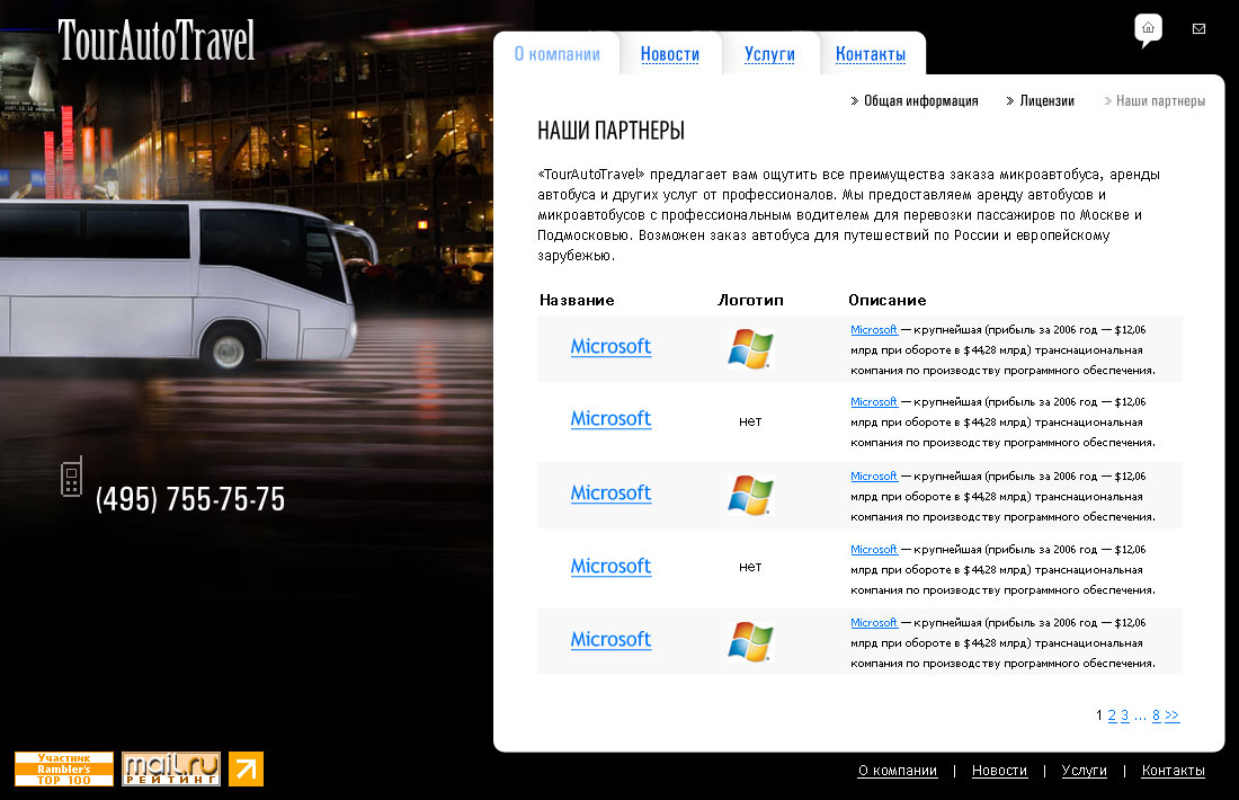This screenshot has height=800, width=1239.
Task: Open the Контакты tab
Action: [870, 54]
